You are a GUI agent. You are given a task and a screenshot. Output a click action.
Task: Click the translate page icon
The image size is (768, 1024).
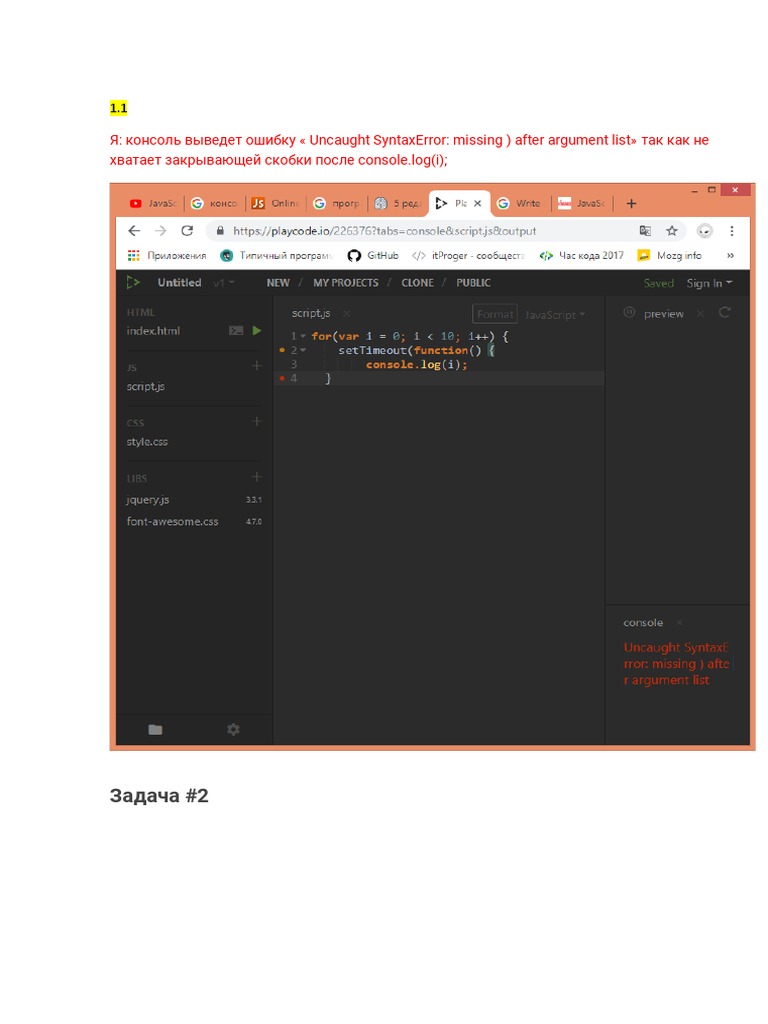pos(645,231)
